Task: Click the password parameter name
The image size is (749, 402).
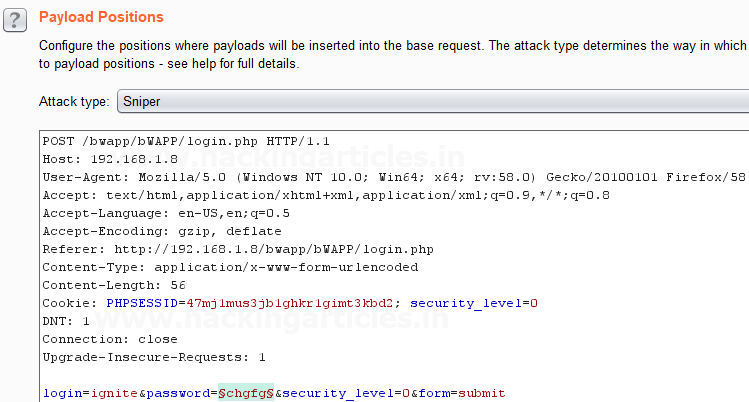Action: pyautogui.click(x=178, y=393)
